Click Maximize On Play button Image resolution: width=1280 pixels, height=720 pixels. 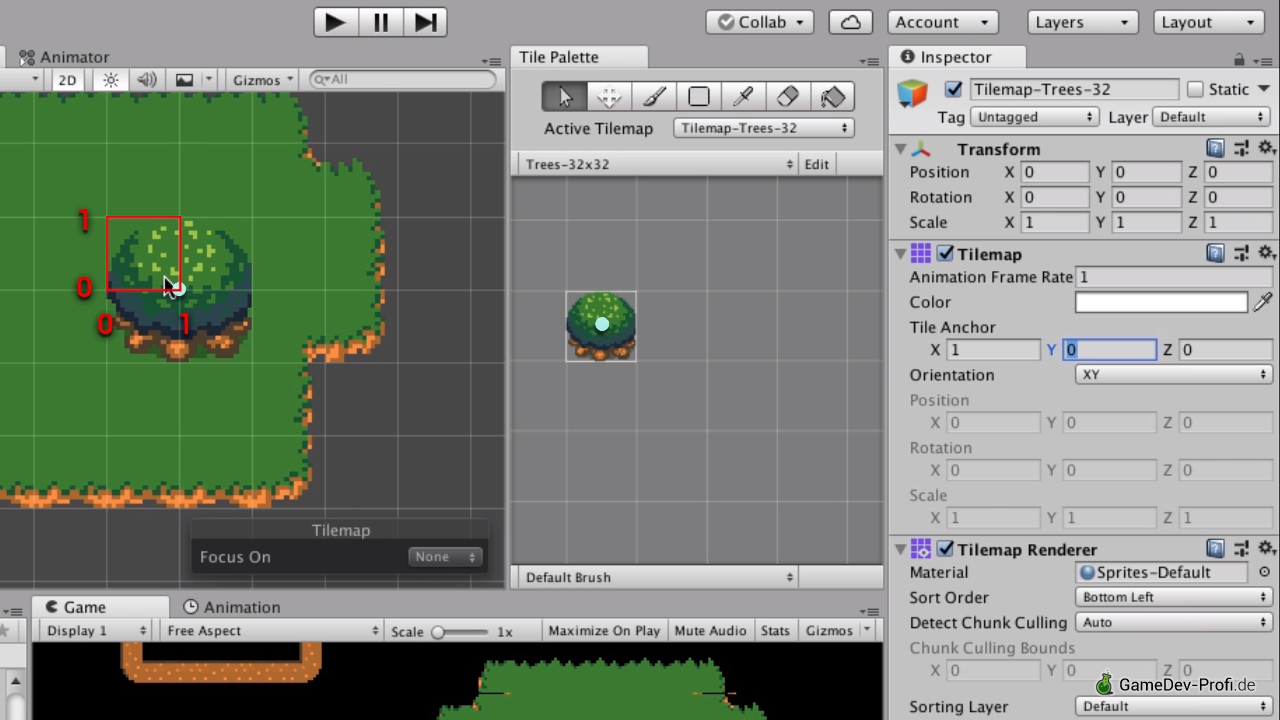pos(604,631)
